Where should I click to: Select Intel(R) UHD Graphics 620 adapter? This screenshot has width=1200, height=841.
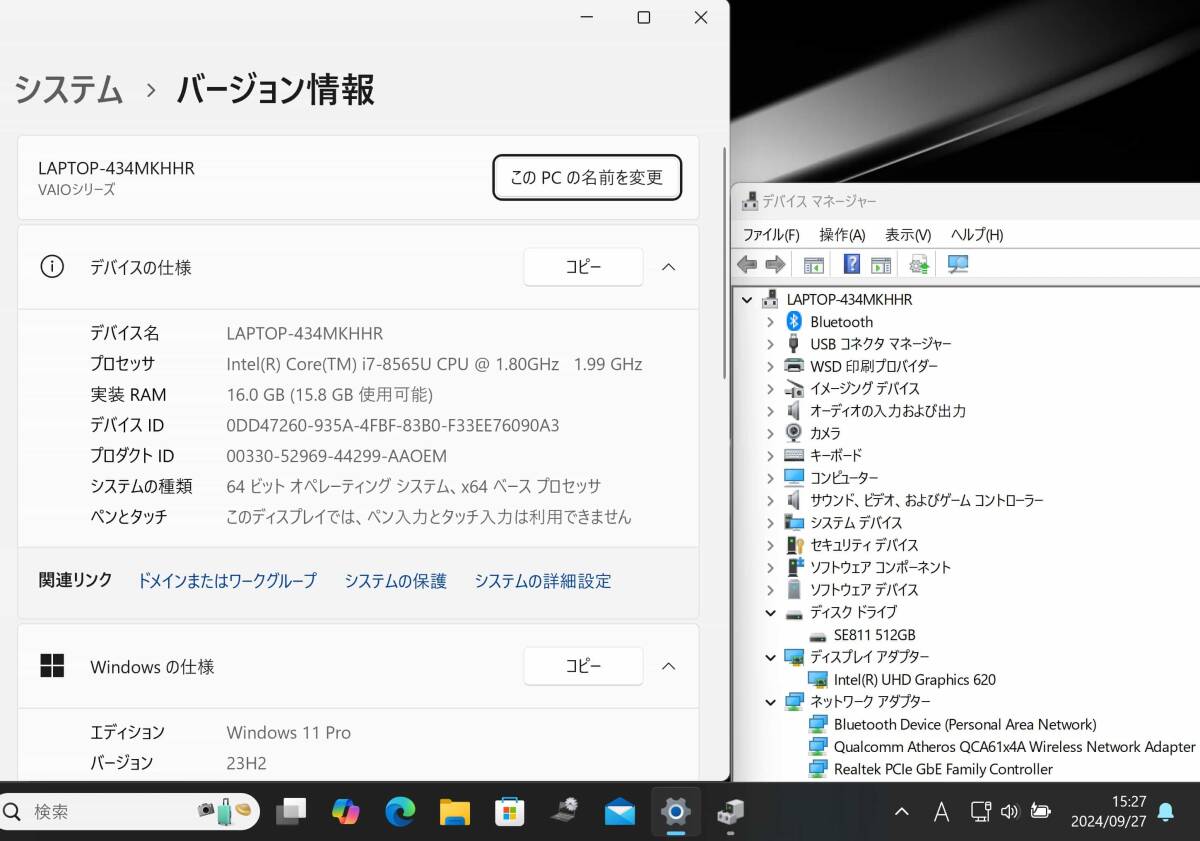tap(914, 679)
